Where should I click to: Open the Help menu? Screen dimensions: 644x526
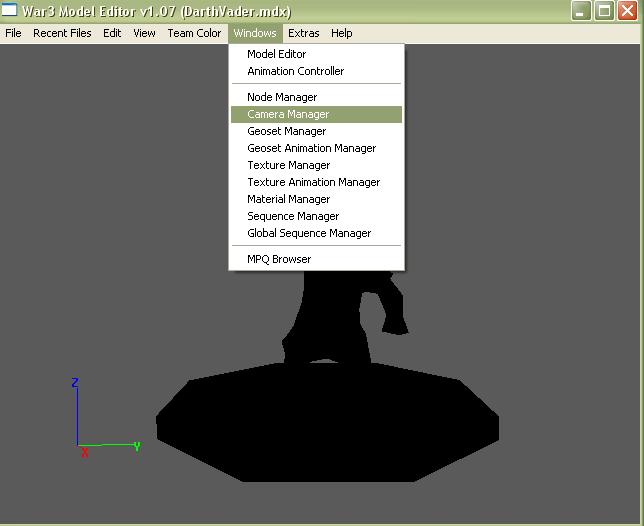click(x=341, y=33)
